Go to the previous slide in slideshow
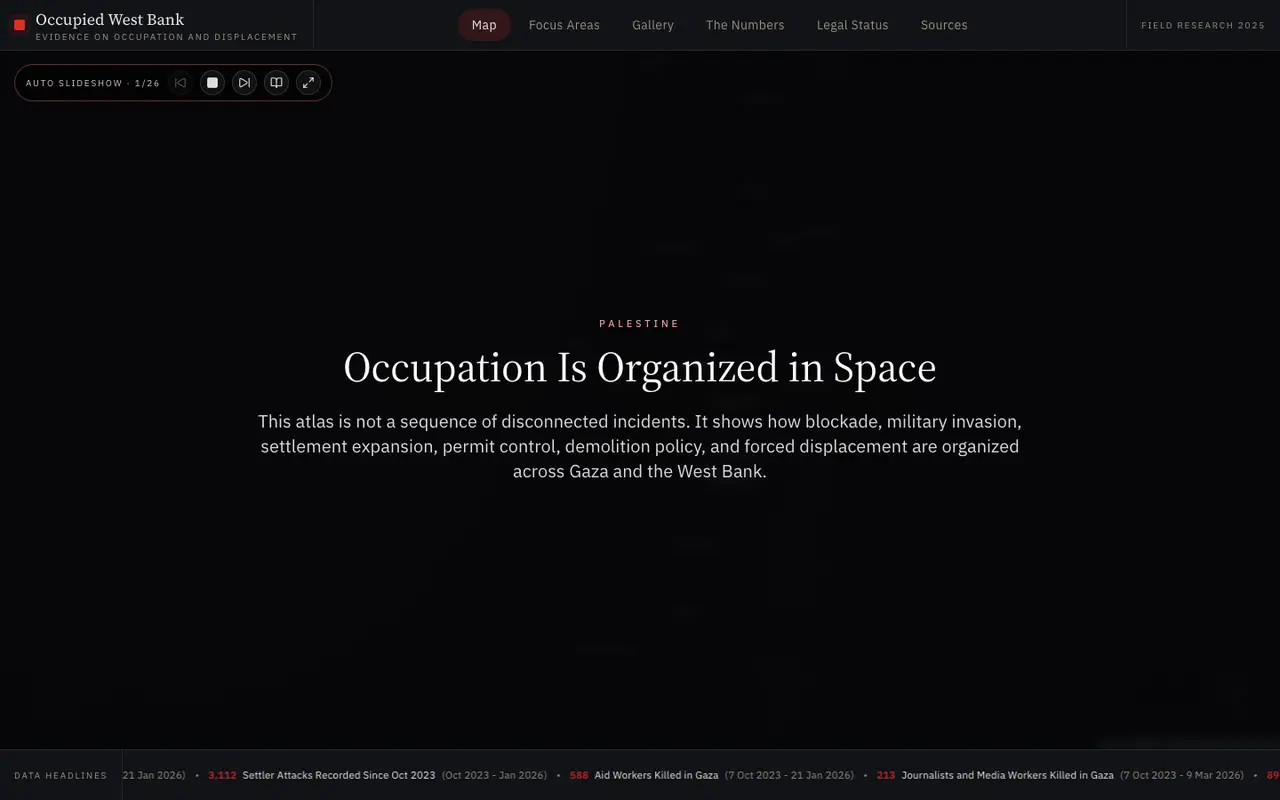 (x=180, y=83)
